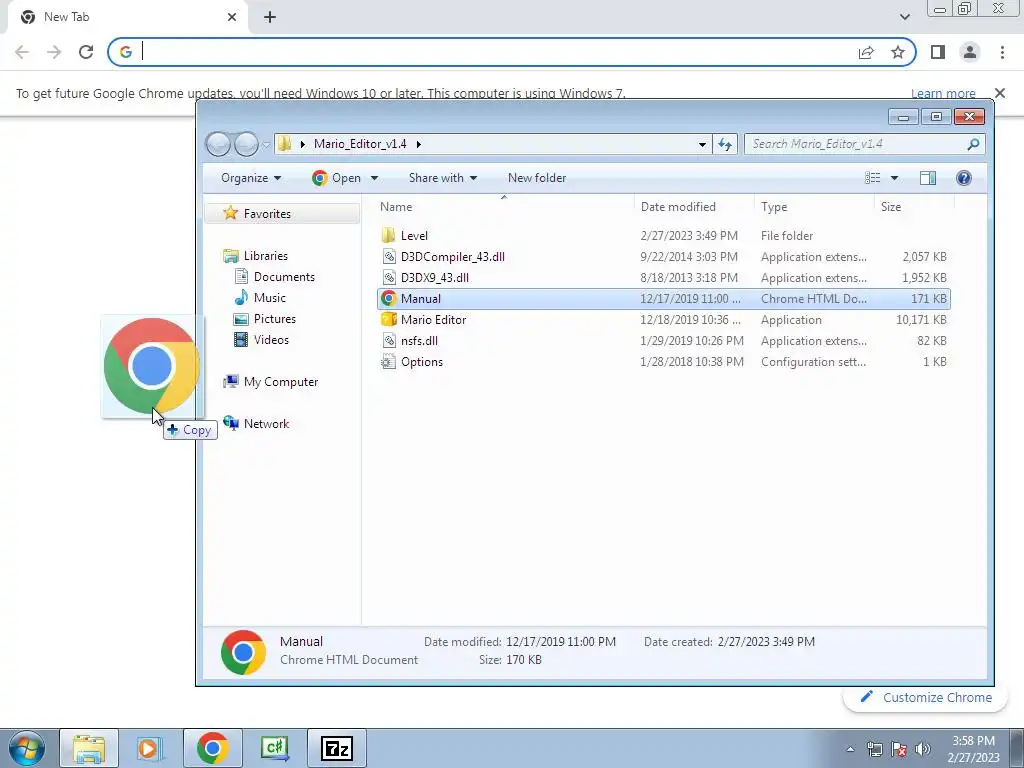Screen dimensions: 1024x768
Task: Select D3DCompiler_43.dll file
Action: coord(664,257)
